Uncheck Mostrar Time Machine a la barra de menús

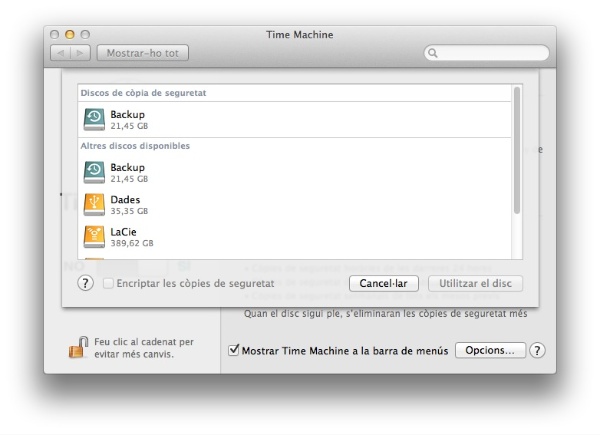click(x=233, y=350)
